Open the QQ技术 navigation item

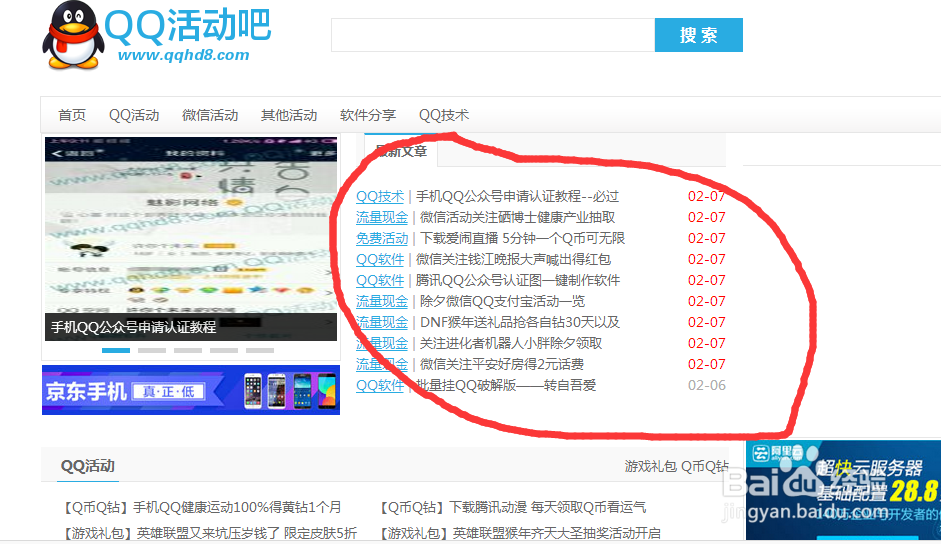tap(444, 115)
